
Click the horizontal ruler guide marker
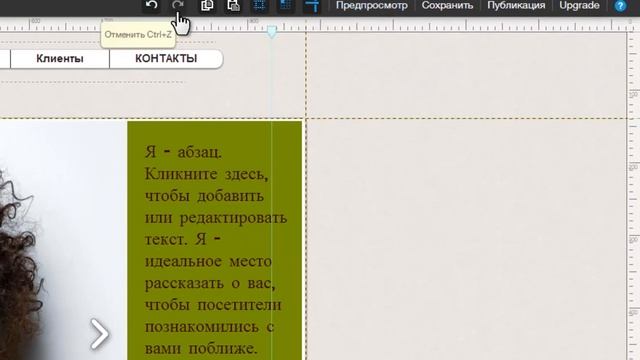[271, 32]
